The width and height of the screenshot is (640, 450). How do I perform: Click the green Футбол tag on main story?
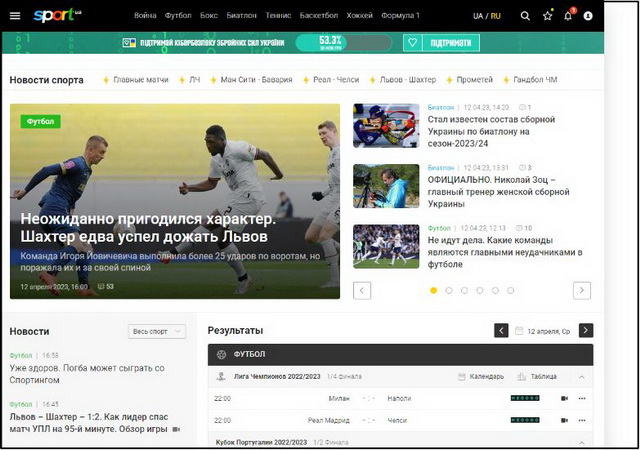pos(40,121)
